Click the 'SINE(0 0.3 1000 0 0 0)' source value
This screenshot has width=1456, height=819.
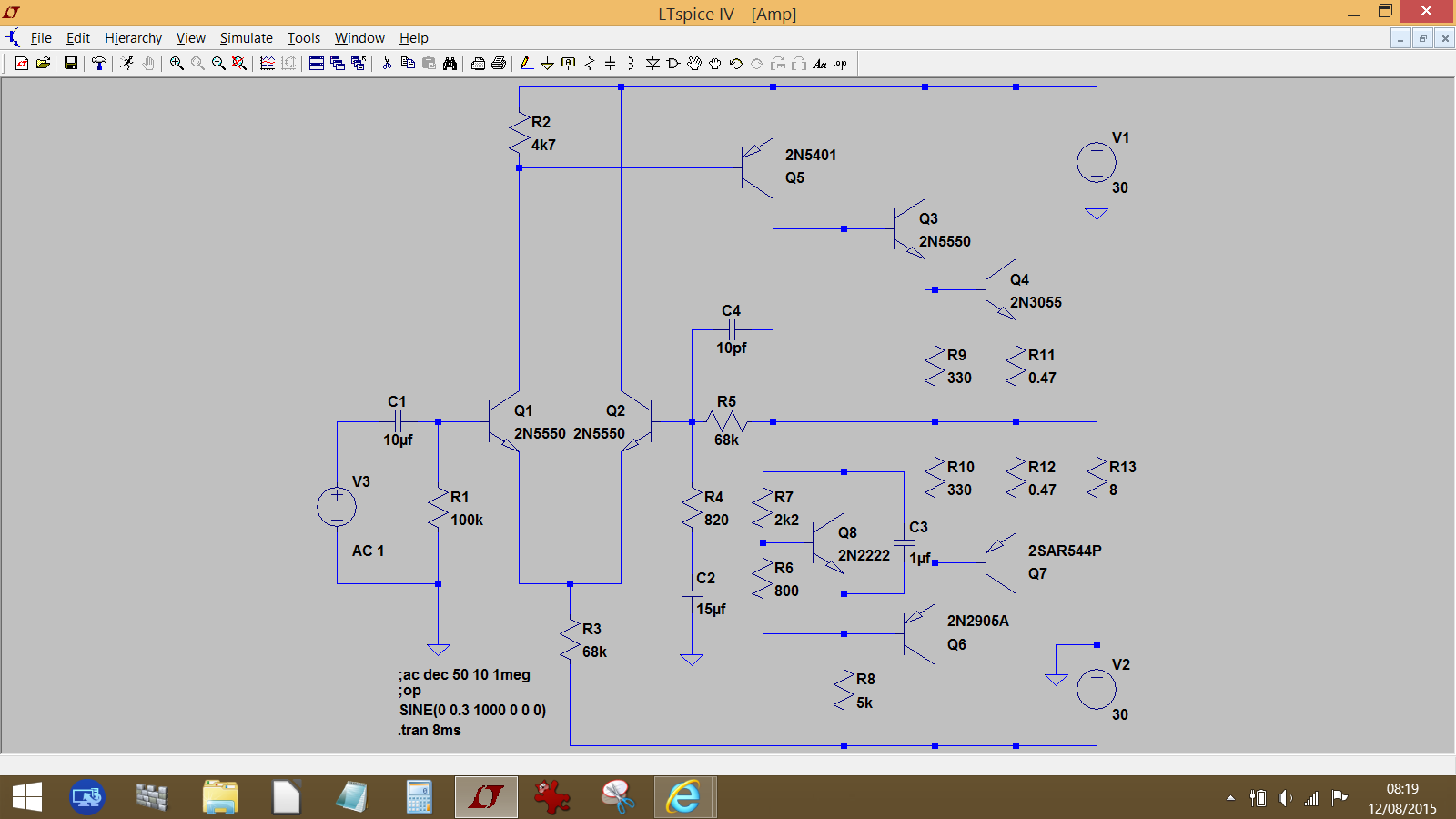tap(472, 710)
